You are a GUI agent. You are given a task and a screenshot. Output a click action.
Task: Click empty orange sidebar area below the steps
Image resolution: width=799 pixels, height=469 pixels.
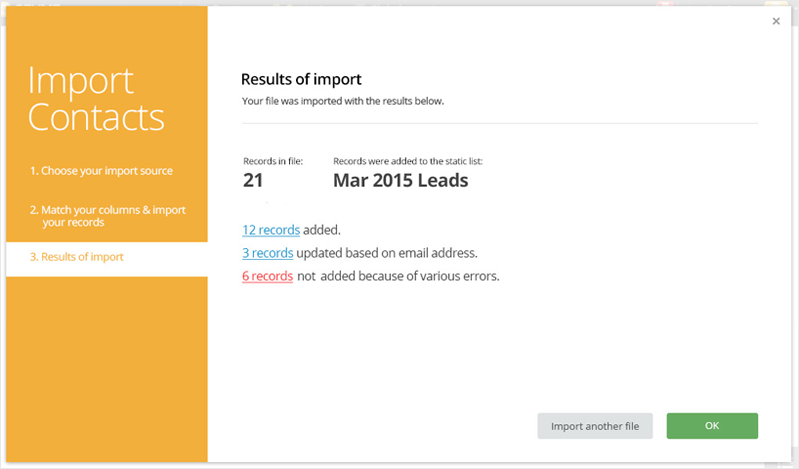[x=107, y=370]
